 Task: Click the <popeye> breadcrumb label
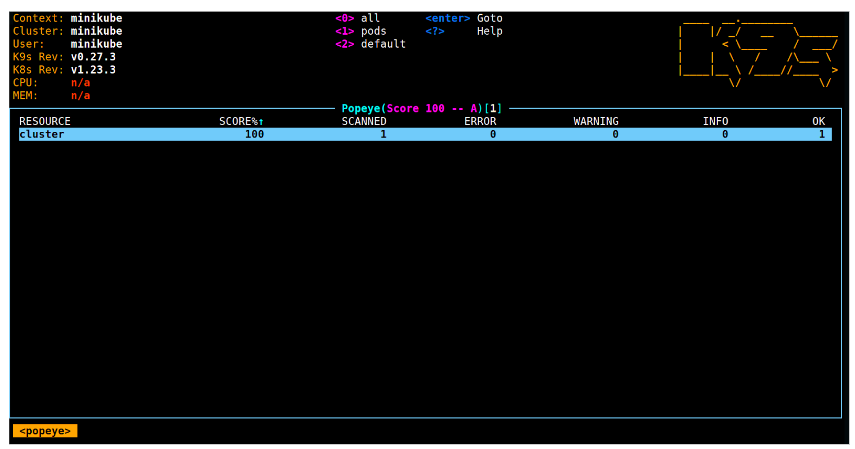tap(45, 431)
